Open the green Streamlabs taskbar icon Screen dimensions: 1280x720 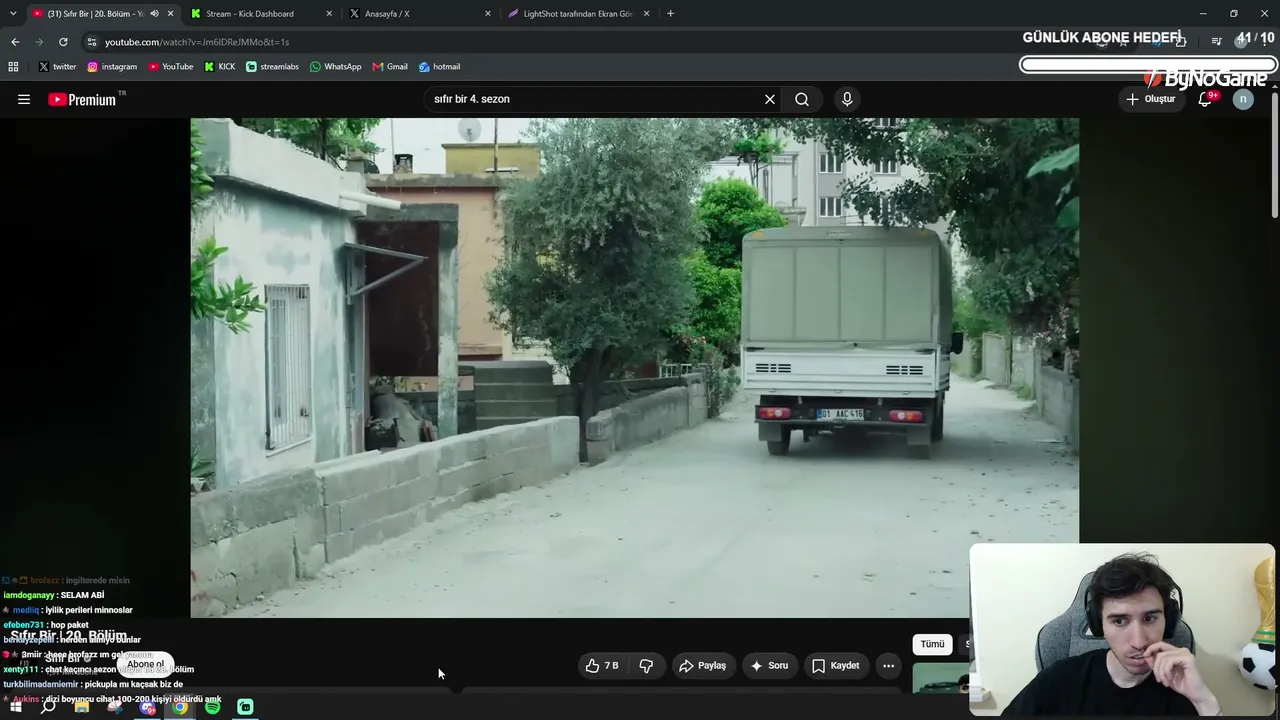tap(246, 707)
